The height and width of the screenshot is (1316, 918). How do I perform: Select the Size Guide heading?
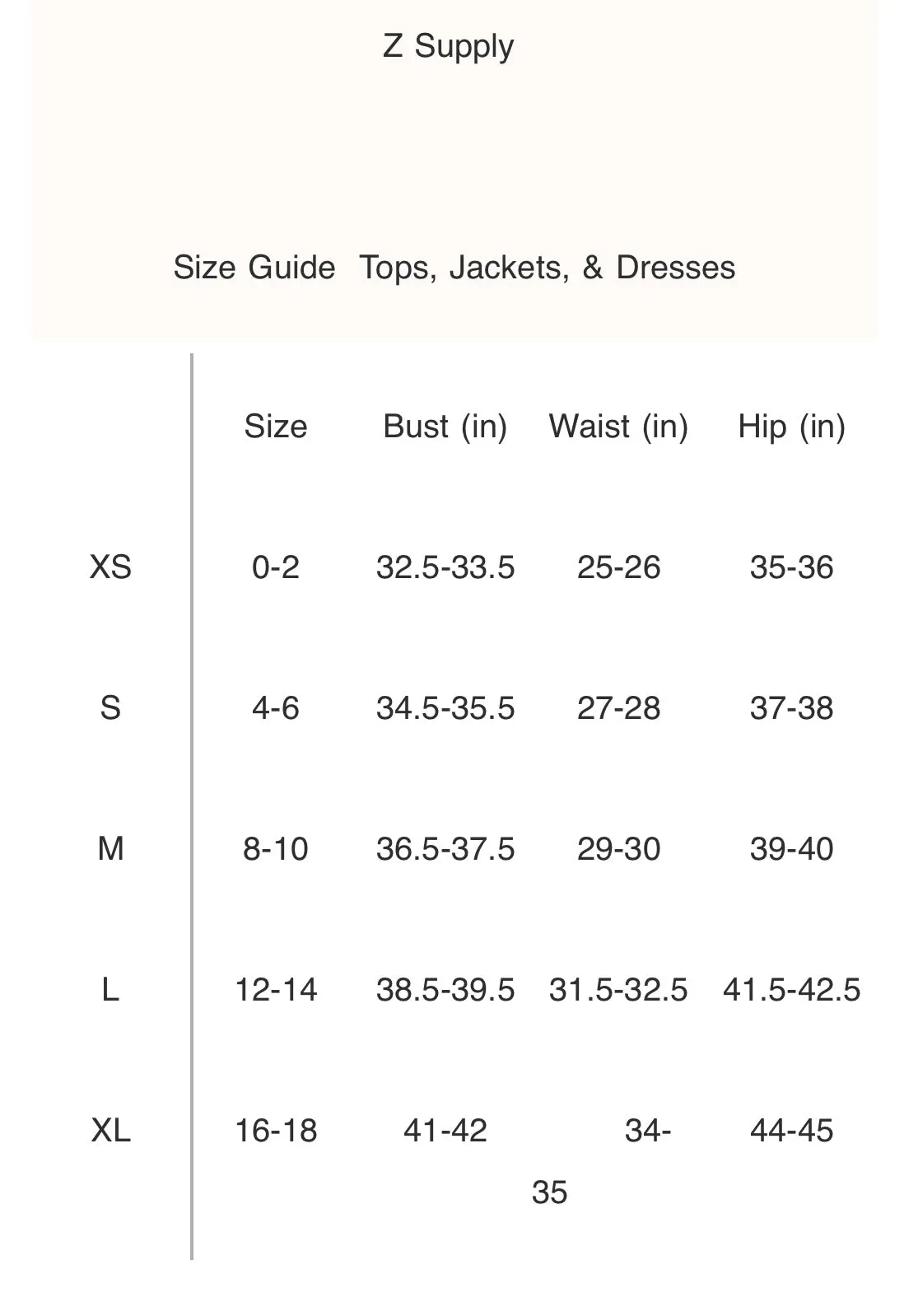pyautogui.click(x=254, y=268)
